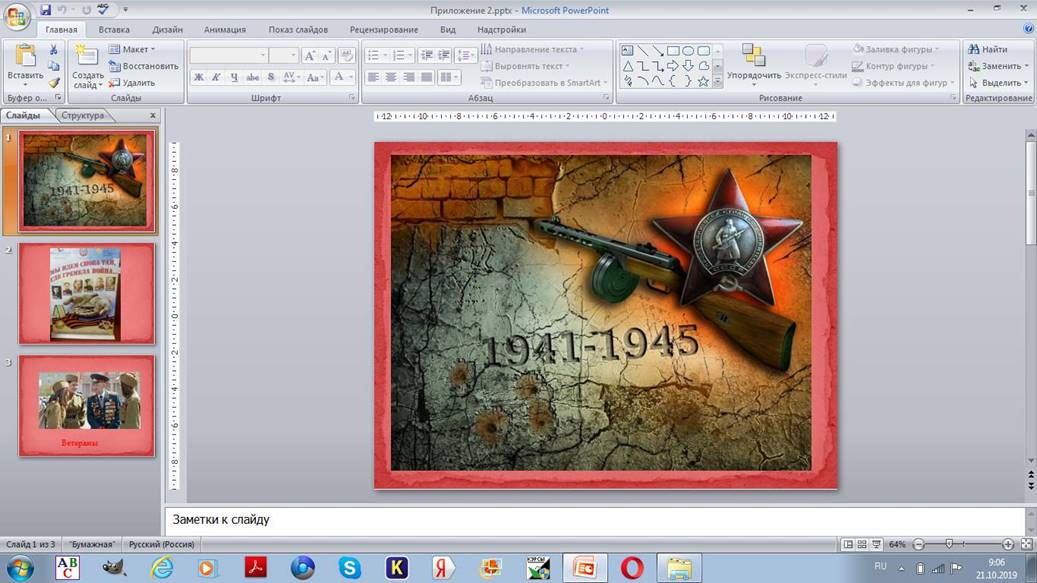Open the font size combo box

(284, 56)
